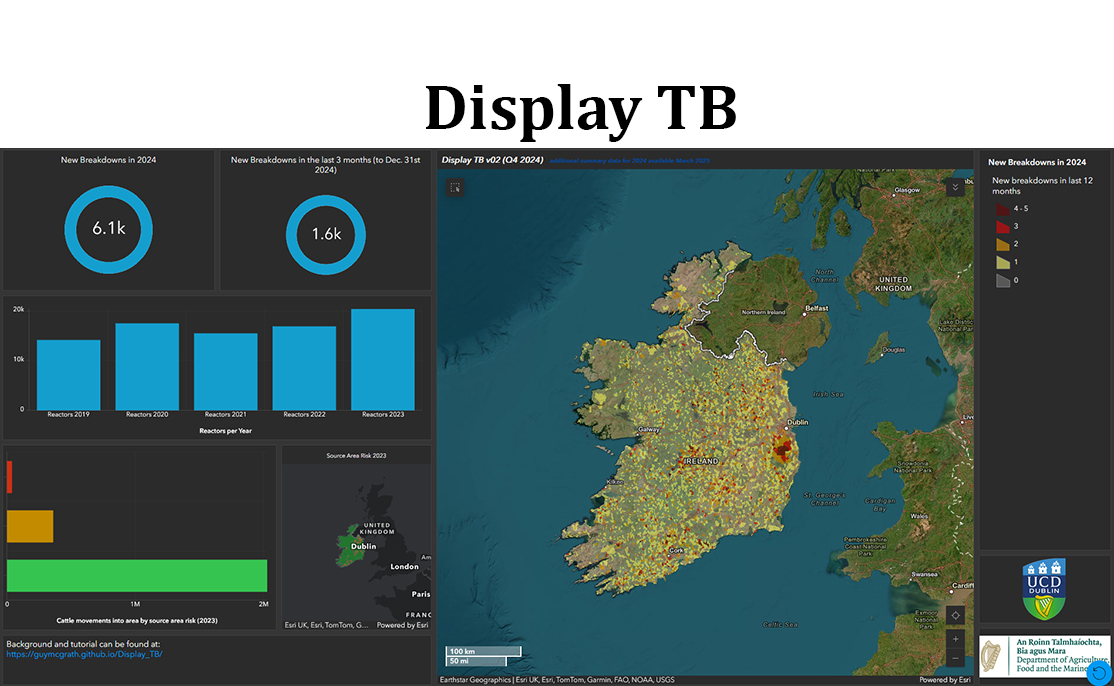Viewport: 1114px width, 686px height.
Task: Click the 'Cattle movements into area' chart caption
Action: pyautogui.click(x=137, y=621)
